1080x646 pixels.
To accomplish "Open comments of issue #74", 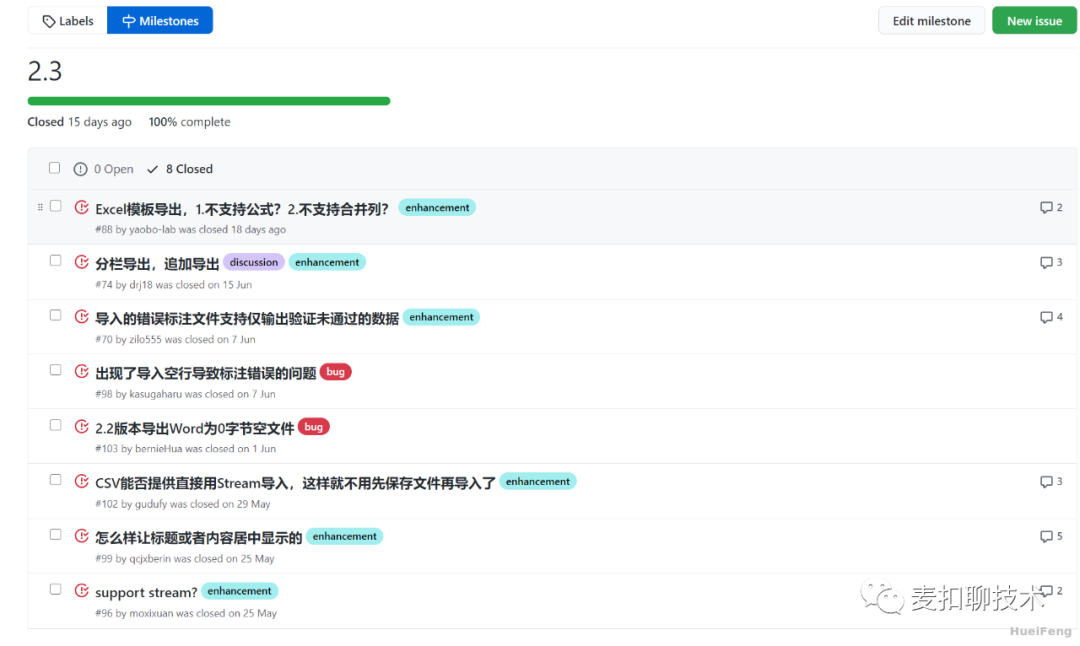I will (1051, 262).
